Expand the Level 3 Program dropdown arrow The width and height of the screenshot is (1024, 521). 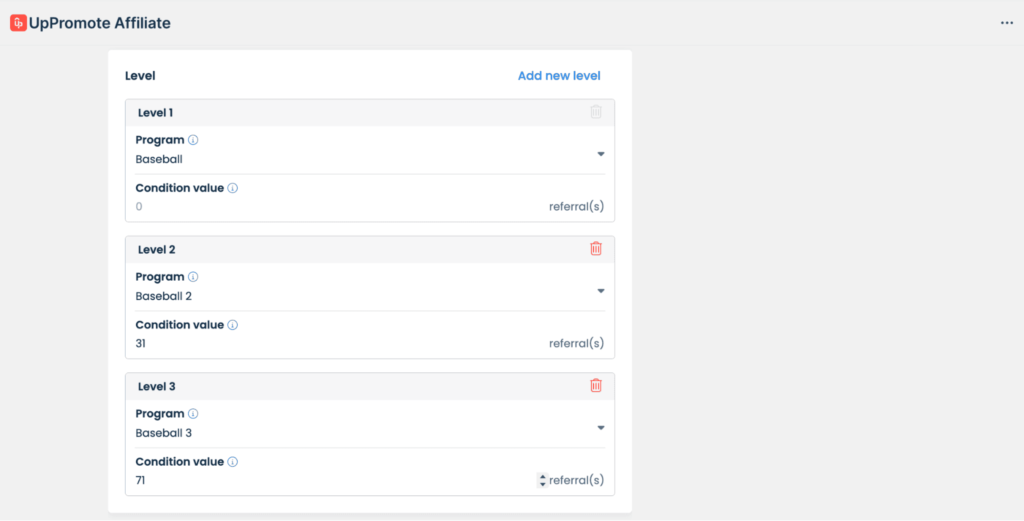tap(601, 428)
